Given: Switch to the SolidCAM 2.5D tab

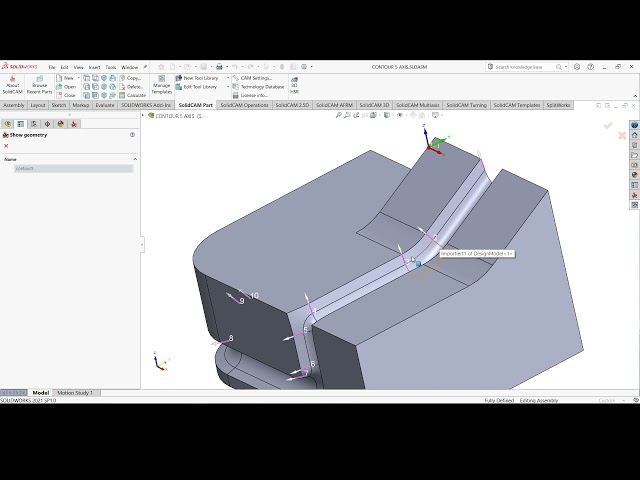Looking at the screenshot, I should point(292,105).
